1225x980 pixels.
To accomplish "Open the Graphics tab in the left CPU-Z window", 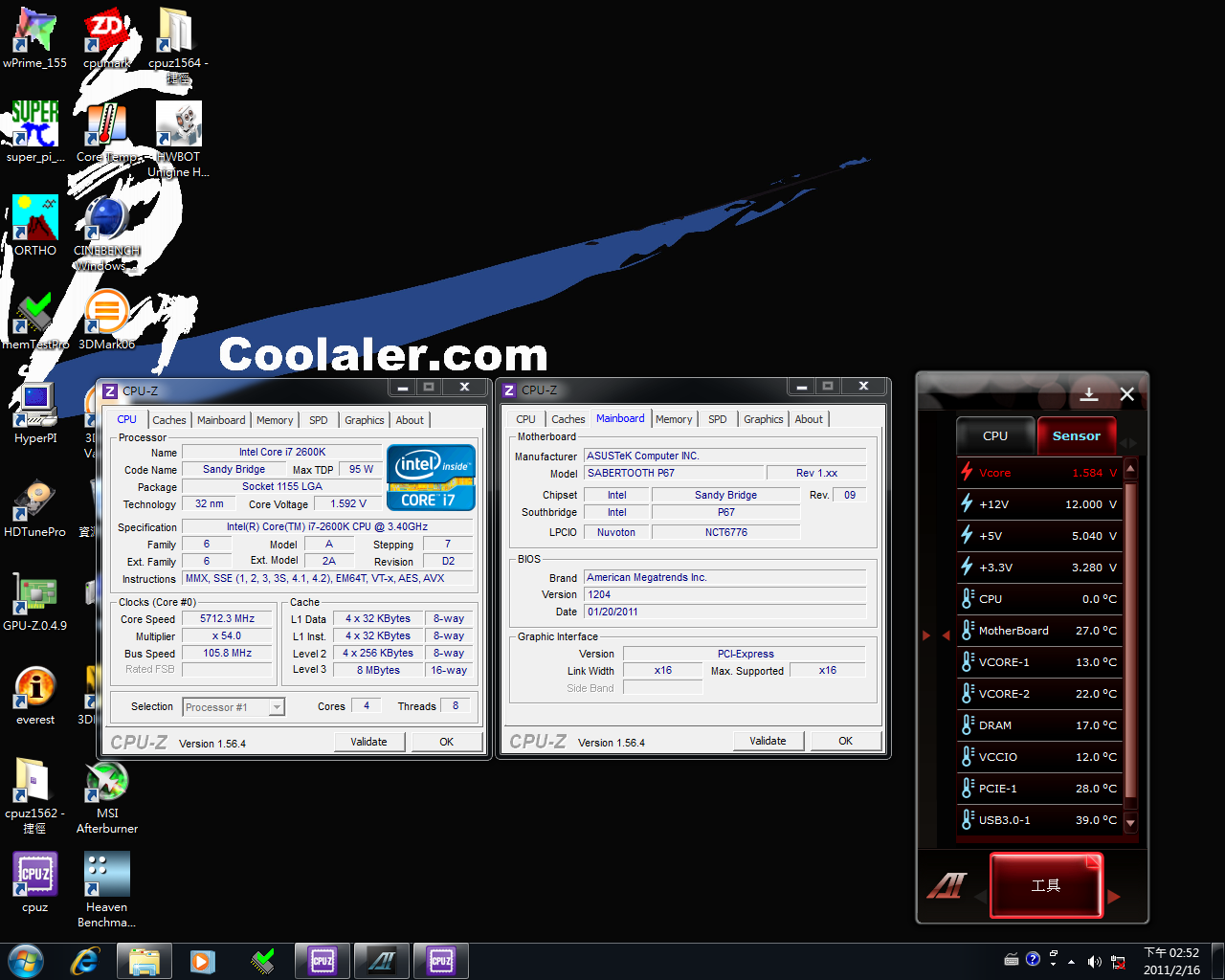I will coord(365,420).
